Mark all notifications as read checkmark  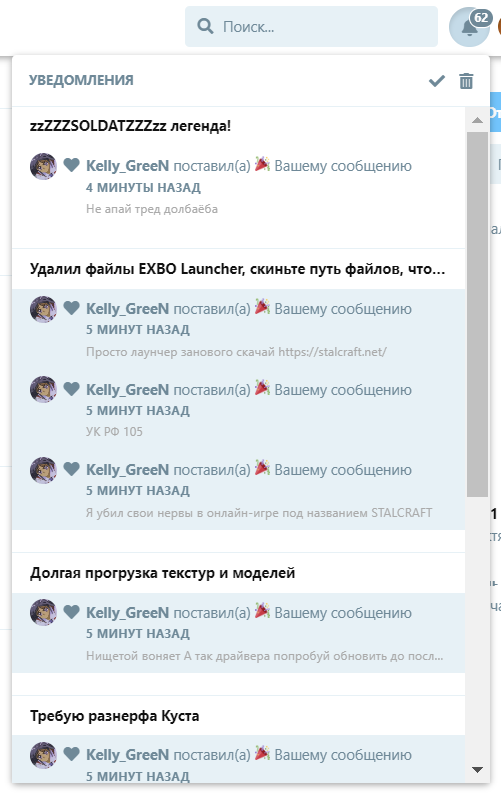[x=436, y=81]
